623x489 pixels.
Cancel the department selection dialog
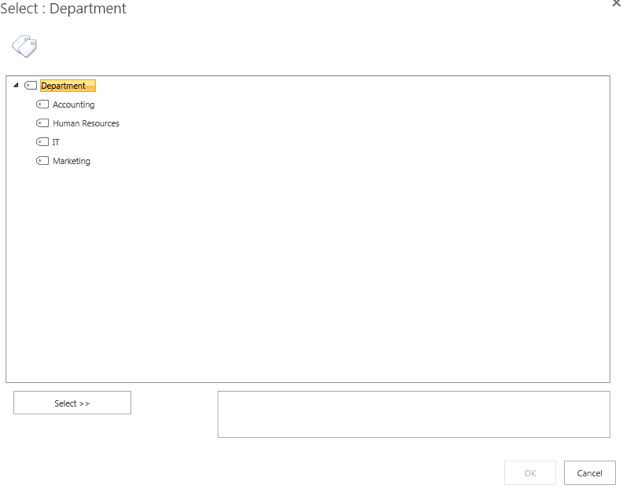(x=590, y=473)
